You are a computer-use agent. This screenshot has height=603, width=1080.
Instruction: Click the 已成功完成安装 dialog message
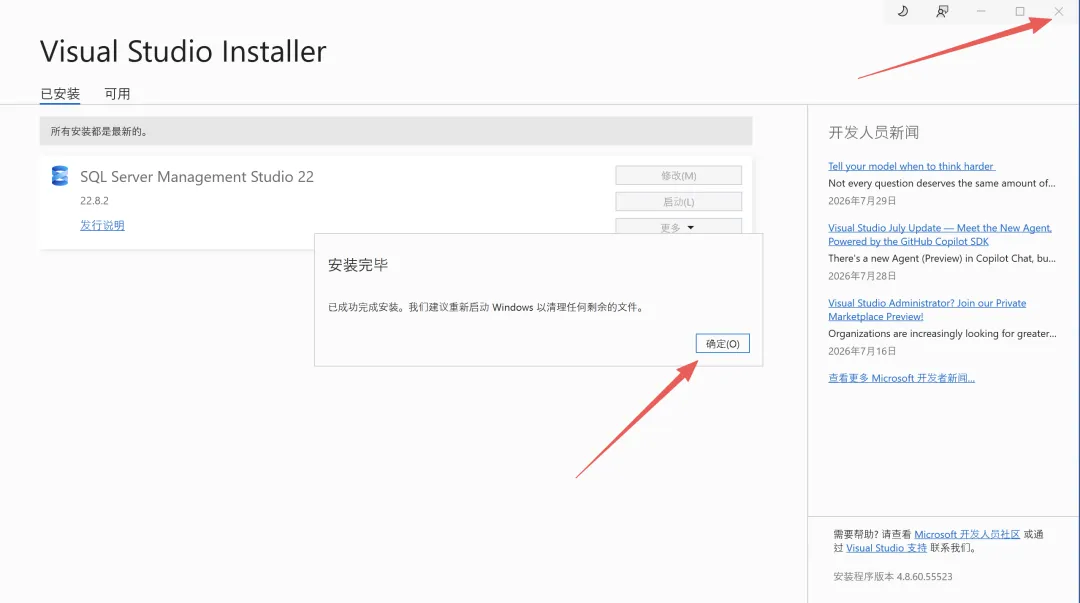coord(486,307)
